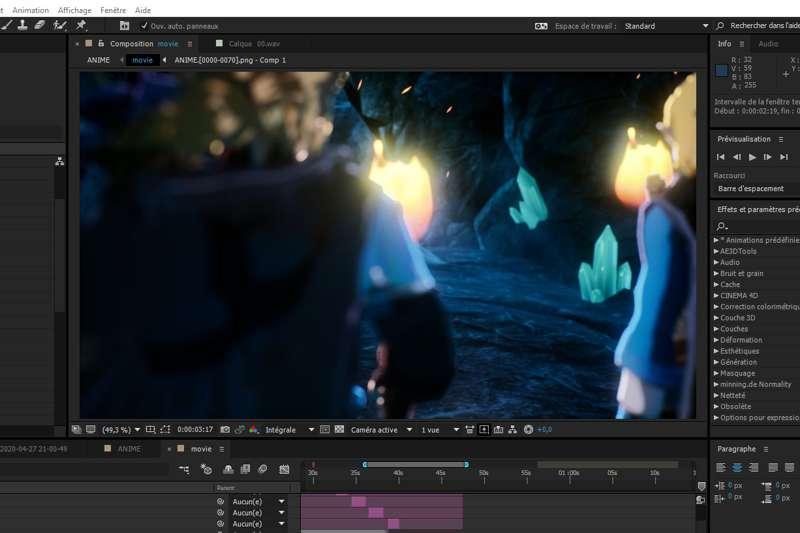Screen dimensions: 800x533
Task: Click the movie breadcrumb in the viewer
Action: tap(142, 60)
